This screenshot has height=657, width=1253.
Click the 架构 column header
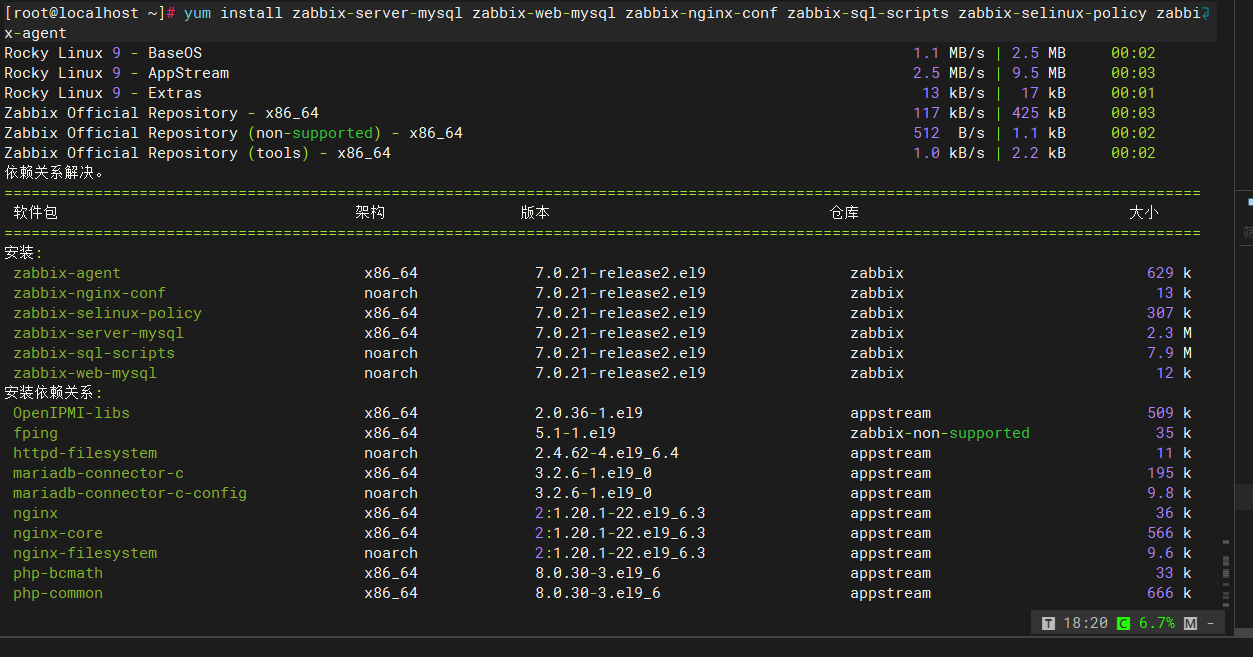point(370,212)
